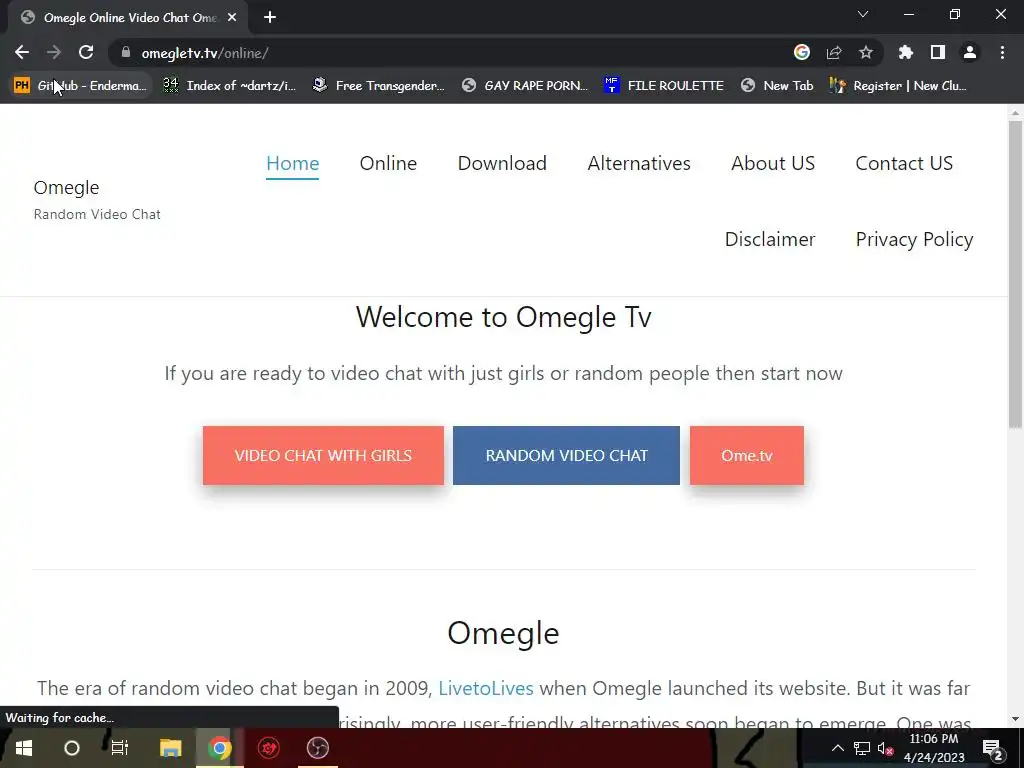Expand the tab search chevron
The height and width of the screenshot is (768, 1024).
[x=863, y=14]
